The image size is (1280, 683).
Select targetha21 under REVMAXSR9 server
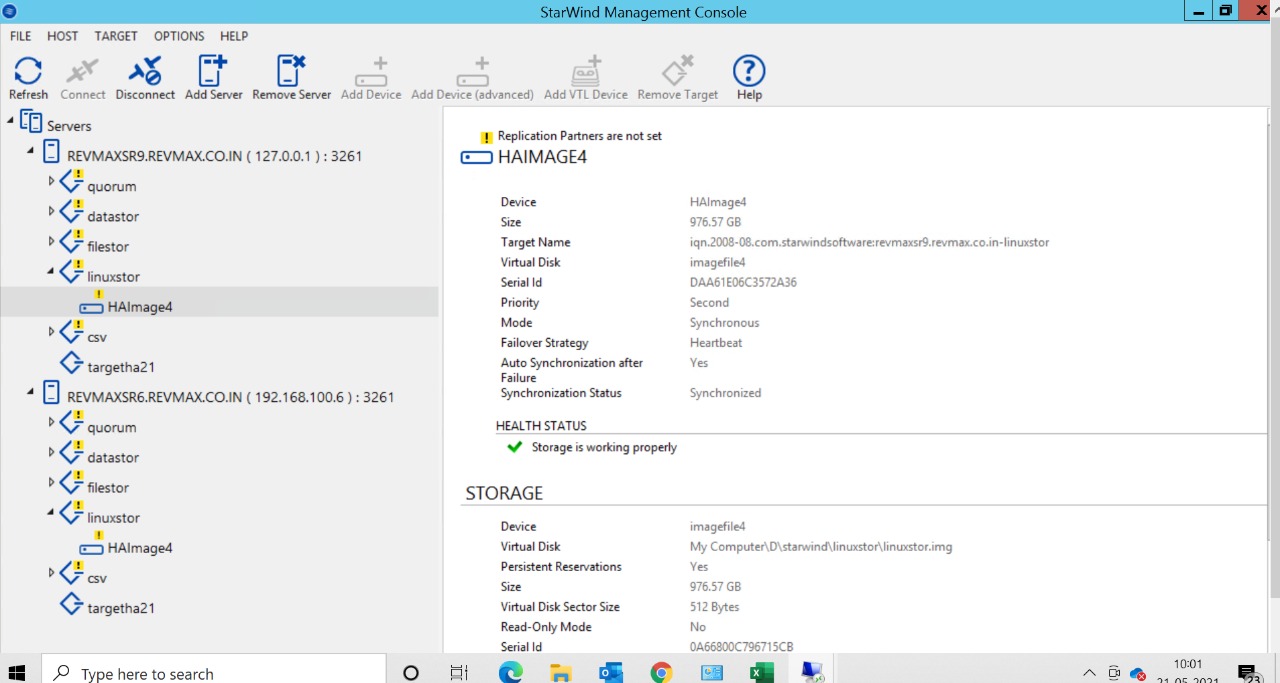point(121,367)
